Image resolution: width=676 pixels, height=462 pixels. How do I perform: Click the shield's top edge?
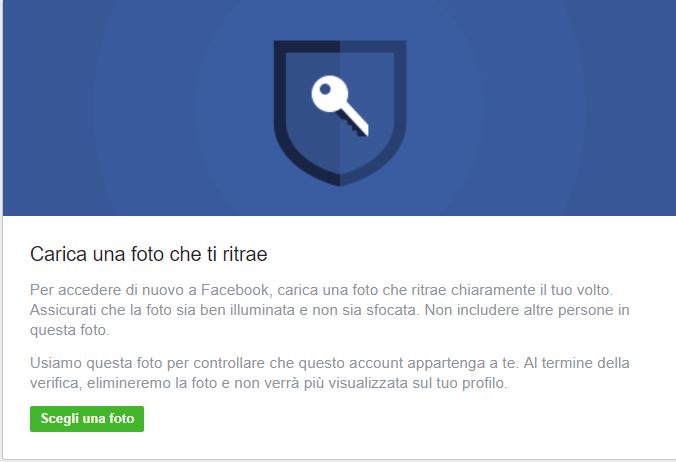click(x=340, y=47)
